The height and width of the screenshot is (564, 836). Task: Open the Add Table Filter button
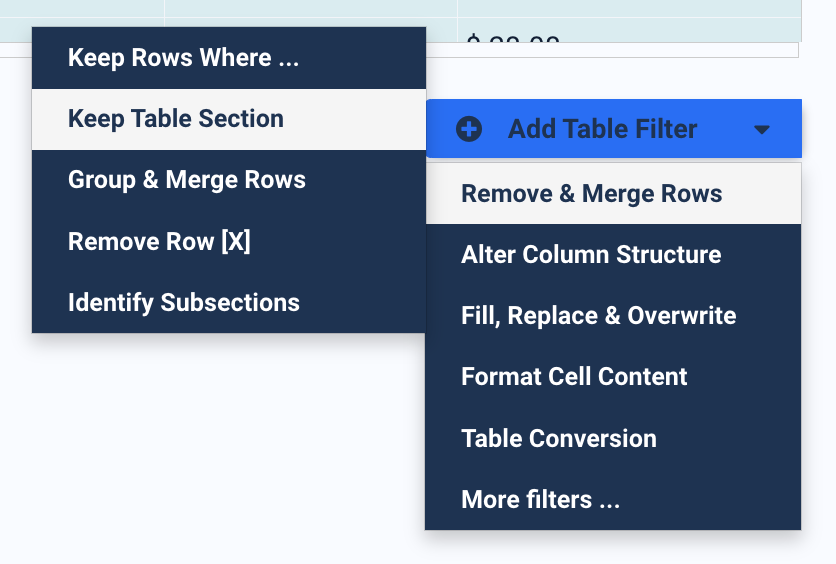pyautogui.click(x=614, y=128)
